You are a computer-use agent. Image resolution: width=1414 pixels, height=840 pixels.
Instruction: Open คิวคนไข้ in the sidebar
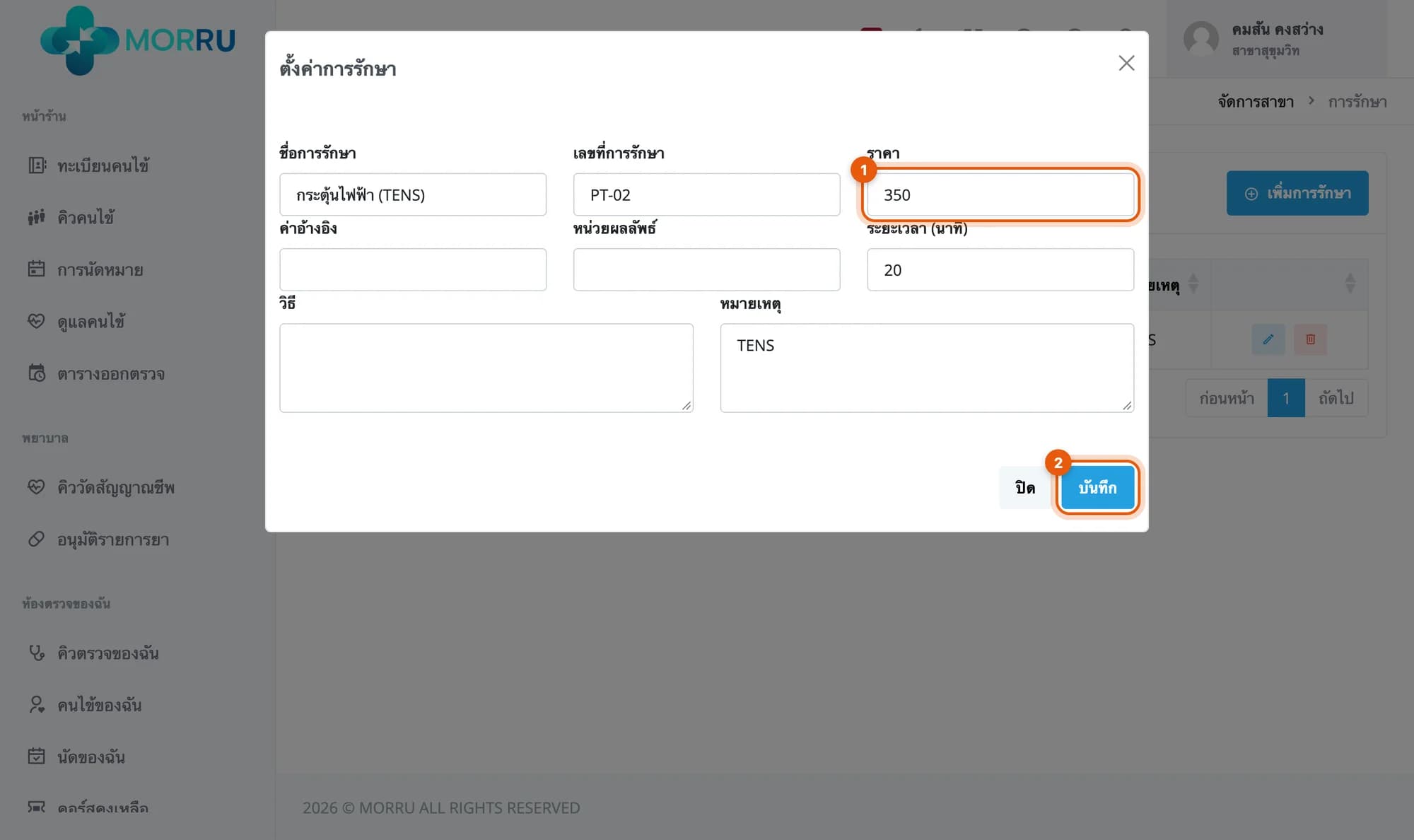click(x=86, y=218)
